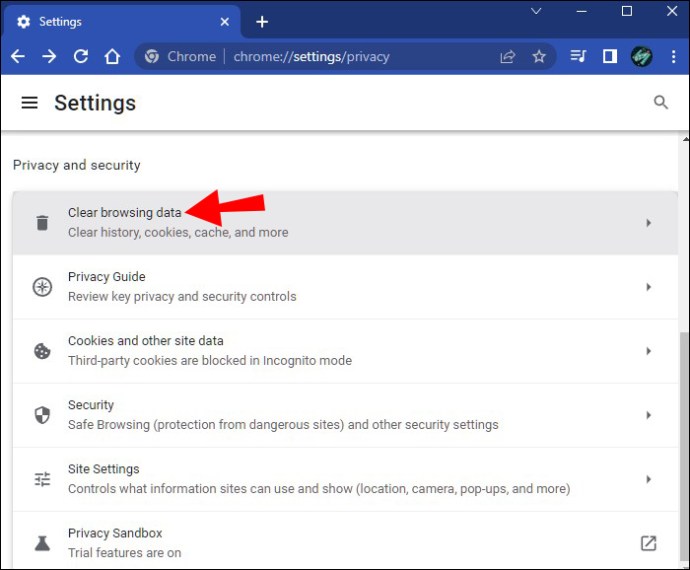Expand Site Settings row arrow
The width and height of the screenshot is (690, 570).
coord(648,479)
